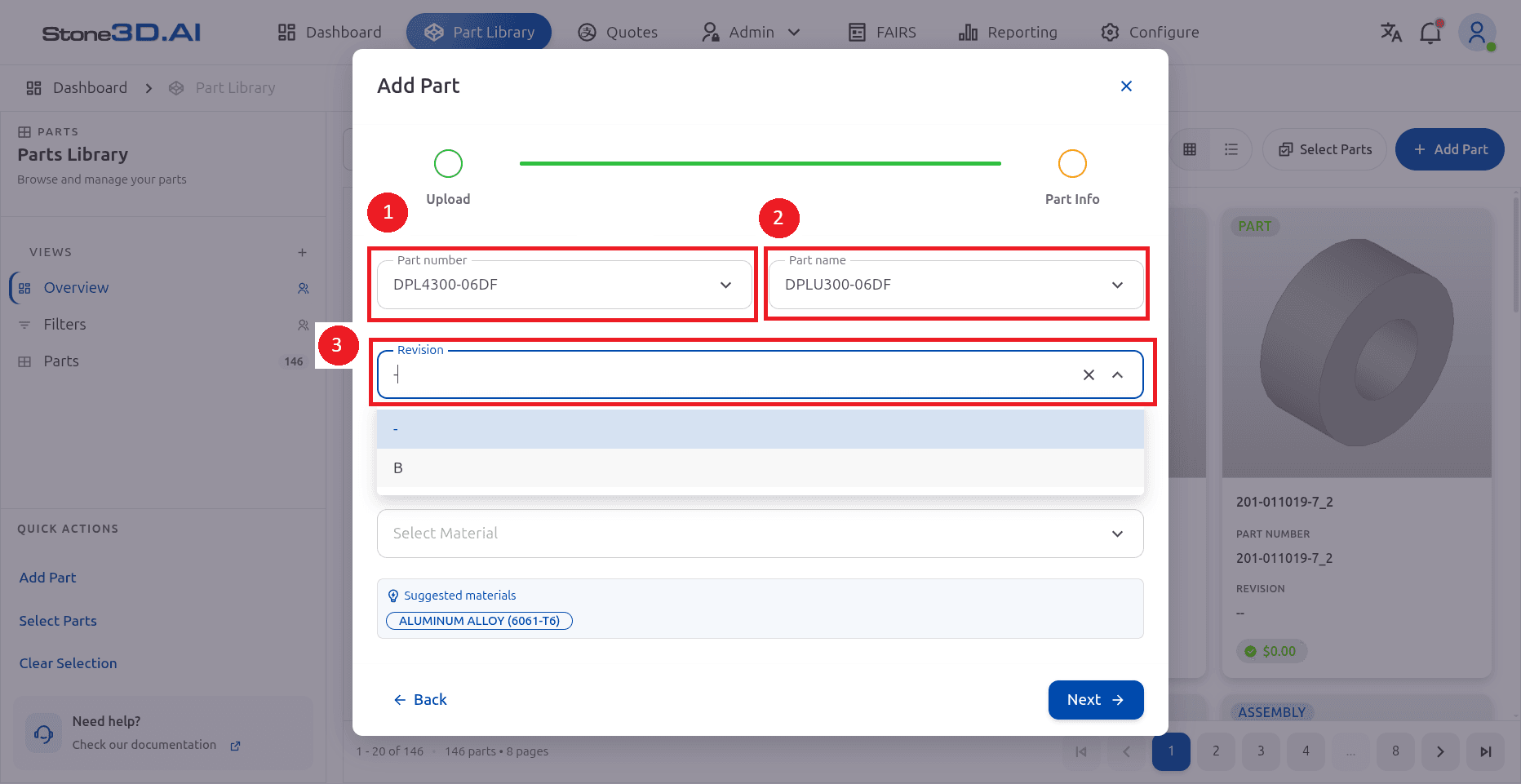
Task: Open the notifications bell
Action: coord(1430,33)
